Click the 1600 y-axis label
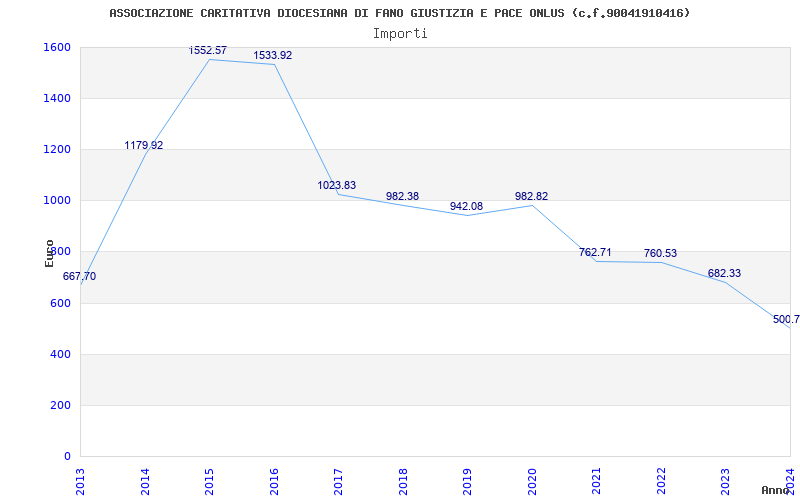This screenshot has width=800, height=500. coord(57,47)
